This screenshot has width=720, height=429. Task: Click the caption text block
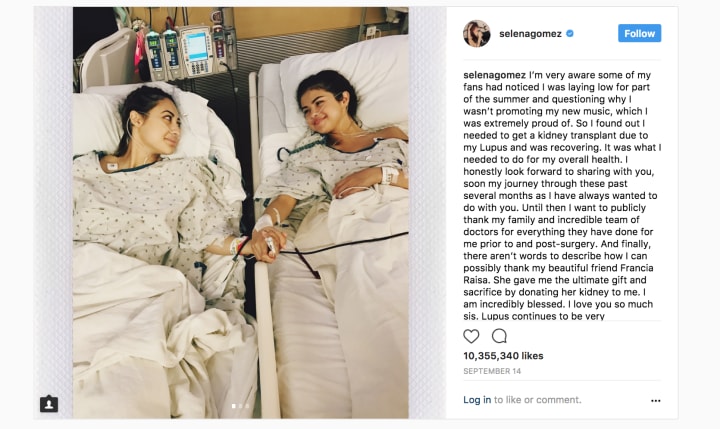point(562,195)
